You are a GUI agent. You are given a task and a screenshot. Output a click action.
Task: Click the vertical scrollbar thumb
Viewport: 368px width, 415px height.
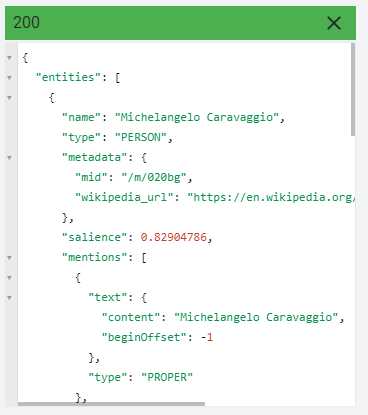pyautogui.click(x=353, y=89)
